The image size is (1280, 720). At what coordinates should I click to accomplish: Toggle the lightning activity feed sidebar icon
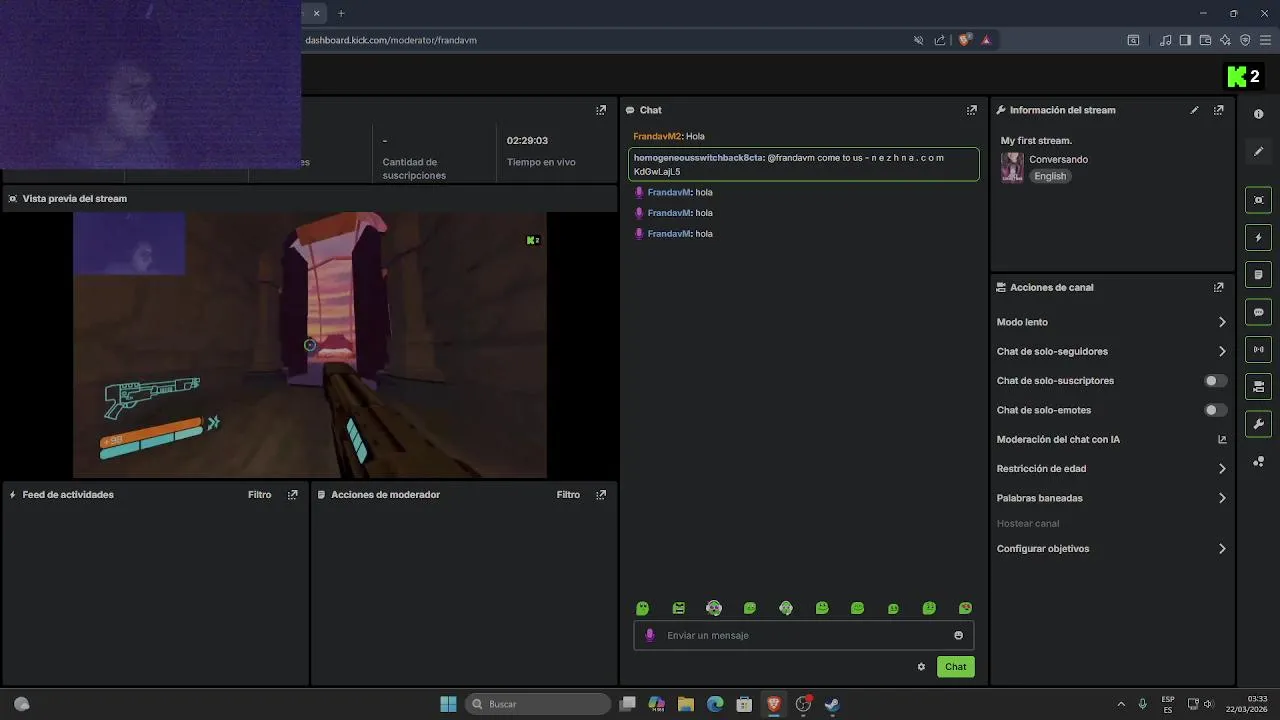pos(1258,237)
